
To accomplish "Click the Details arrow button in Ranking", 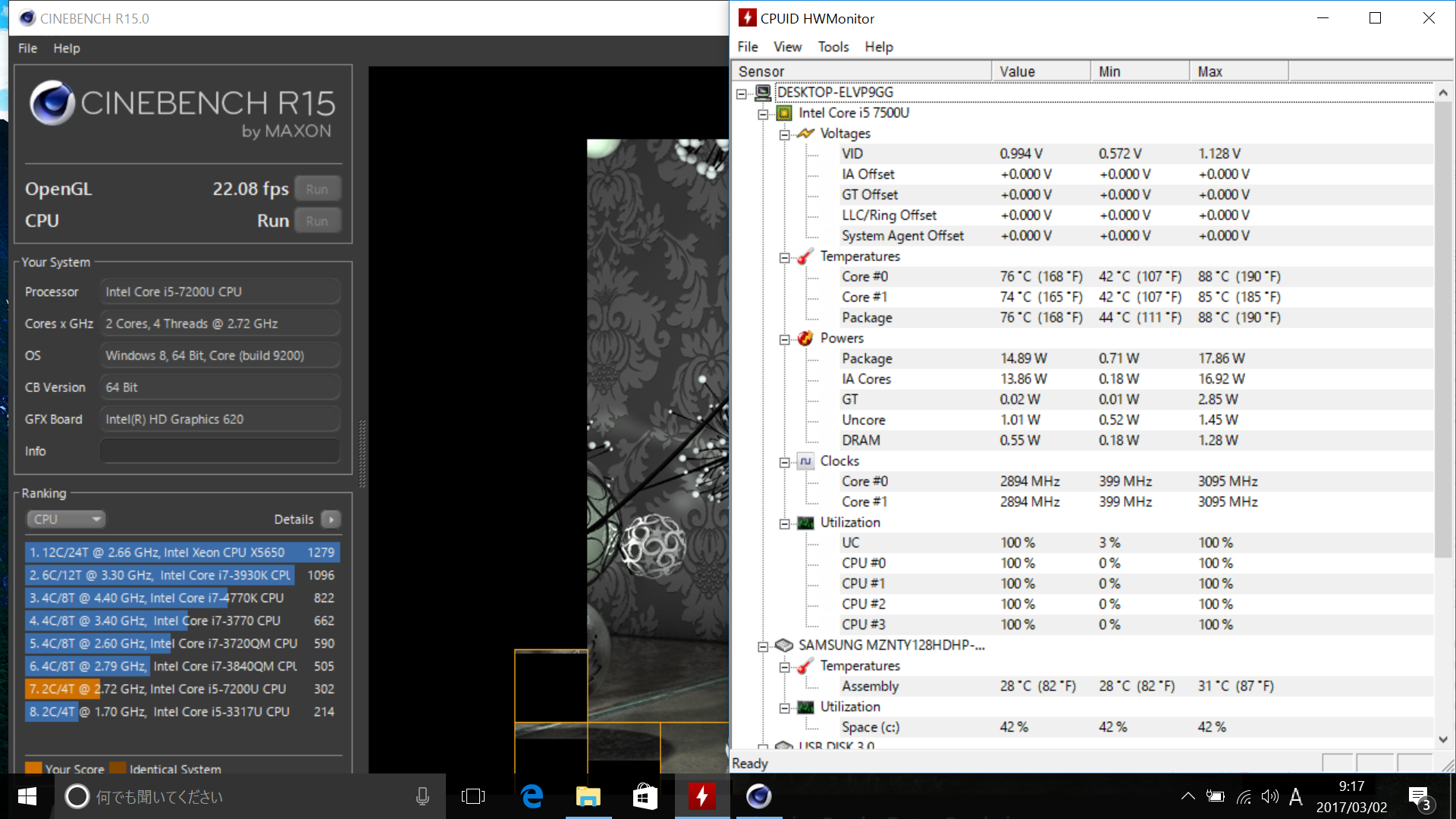I will click(x=331, y=519).
